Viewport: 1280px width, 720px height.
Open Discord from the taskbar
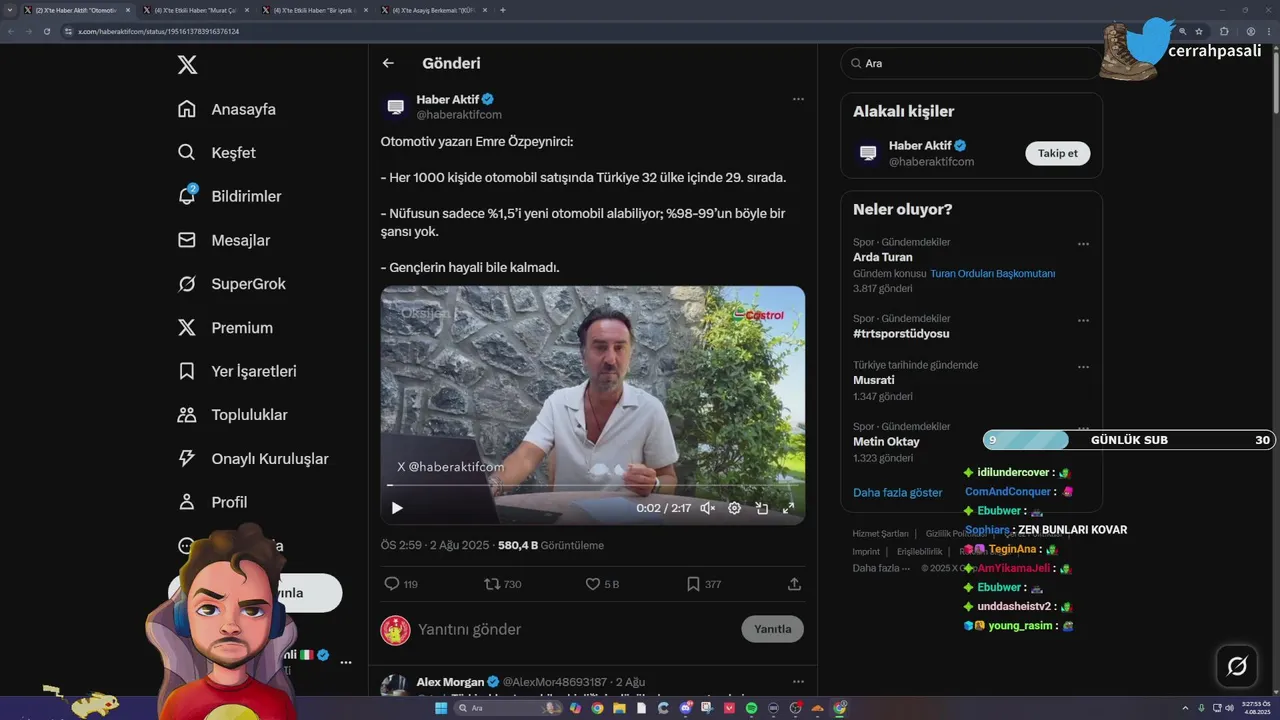[685, 708]
